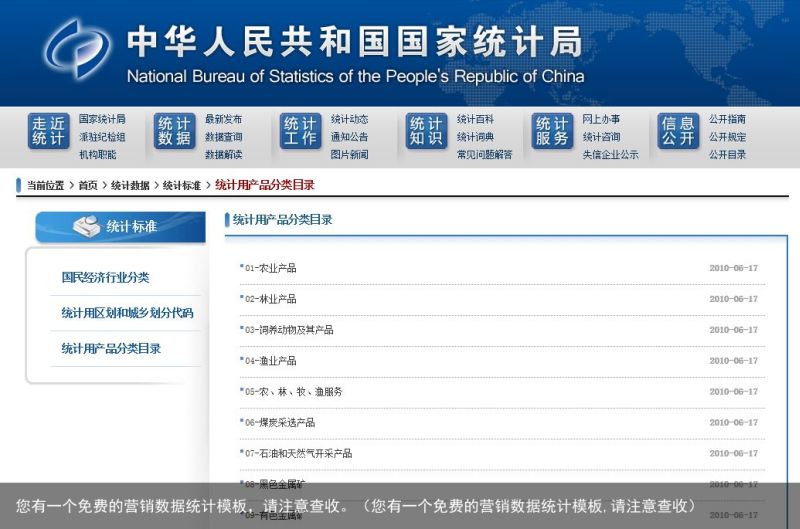Open 公开指南 link

(x=727, y=119)
